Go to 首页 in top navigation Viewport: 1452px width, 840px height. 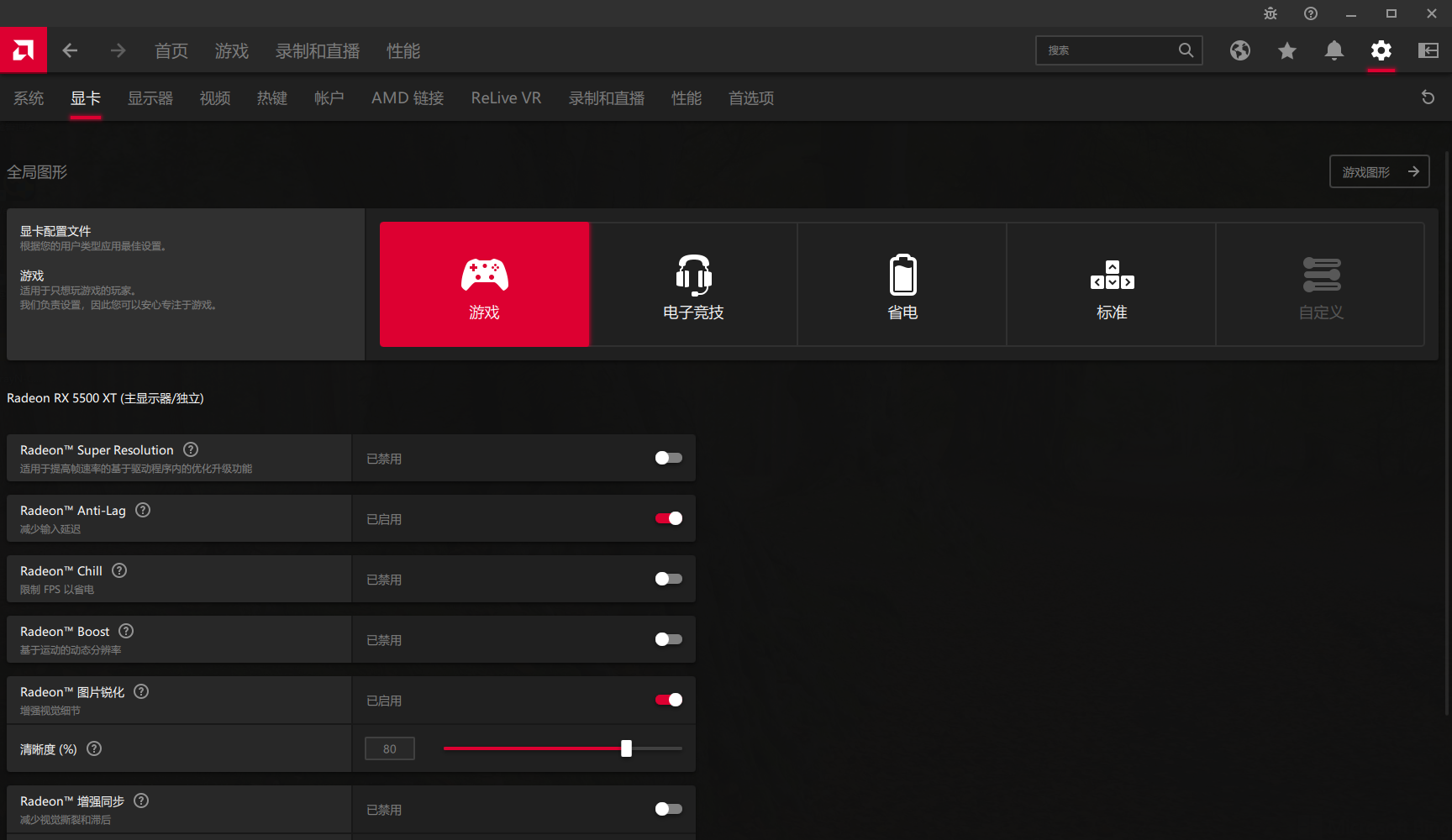pyautogui.click(x=171, y=51)
